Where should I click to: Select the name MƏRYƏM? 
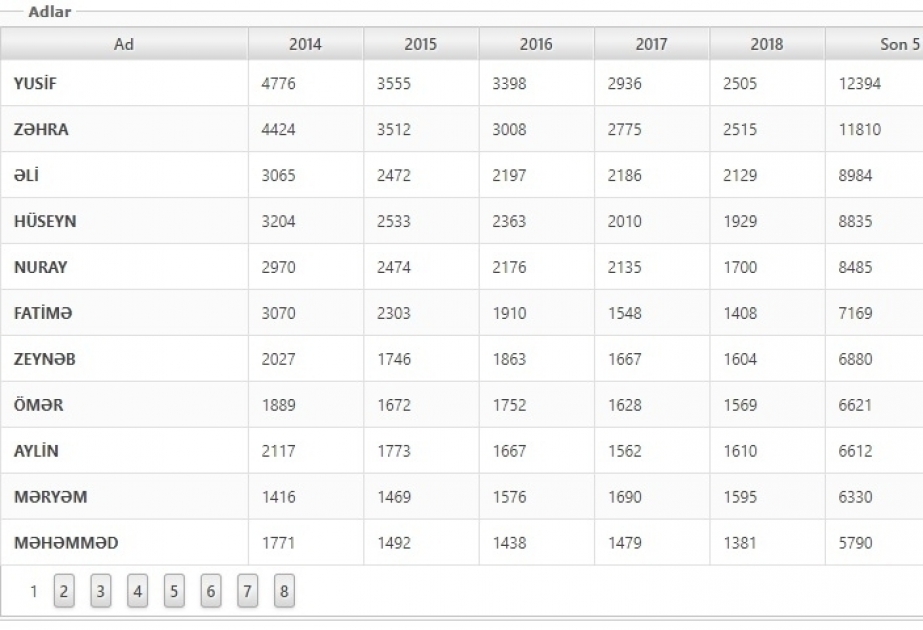tap(51, 497)
